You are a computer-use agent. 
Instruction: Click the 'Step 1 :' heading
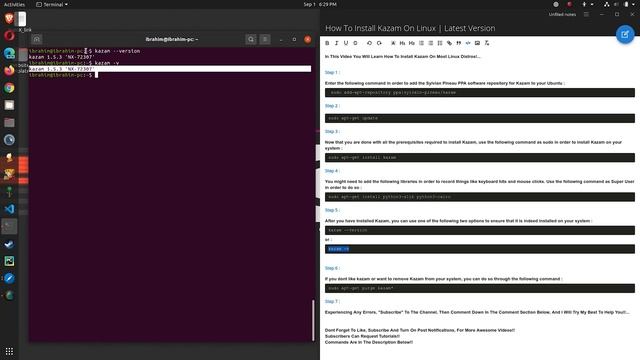[x=332, y=72]
